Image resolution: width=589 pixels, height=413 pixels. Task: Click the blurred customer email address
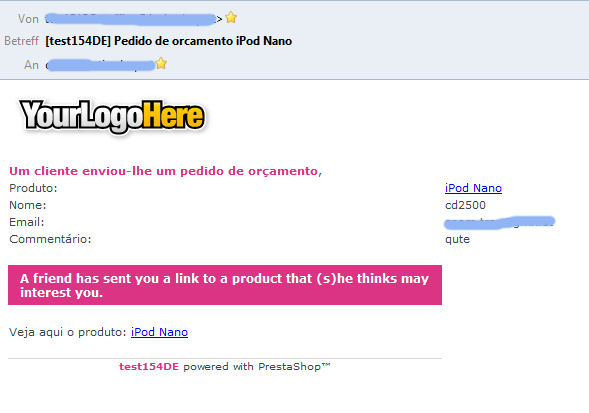499,222
